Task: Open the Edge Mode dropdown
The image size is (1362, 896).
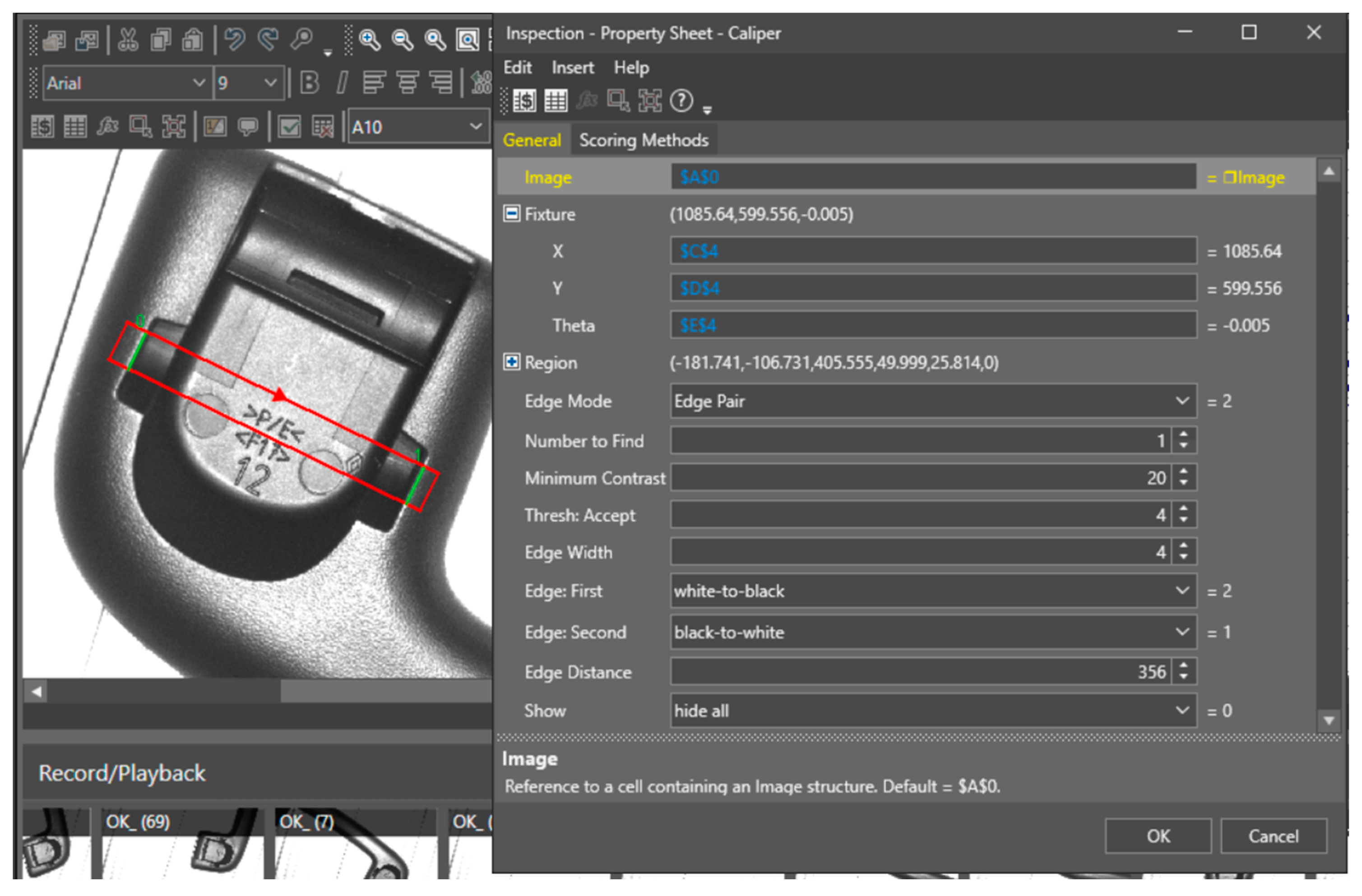Action: [1182, 401]
